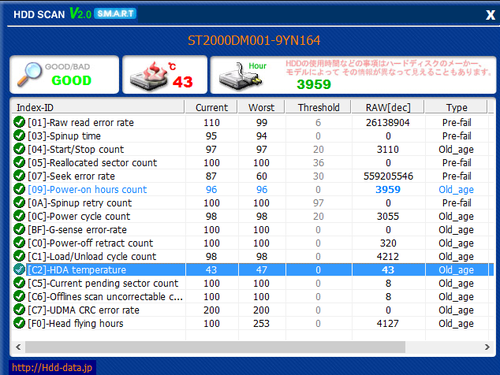
Task: Sort by the Threshold column header
Action: pos(318,107)
